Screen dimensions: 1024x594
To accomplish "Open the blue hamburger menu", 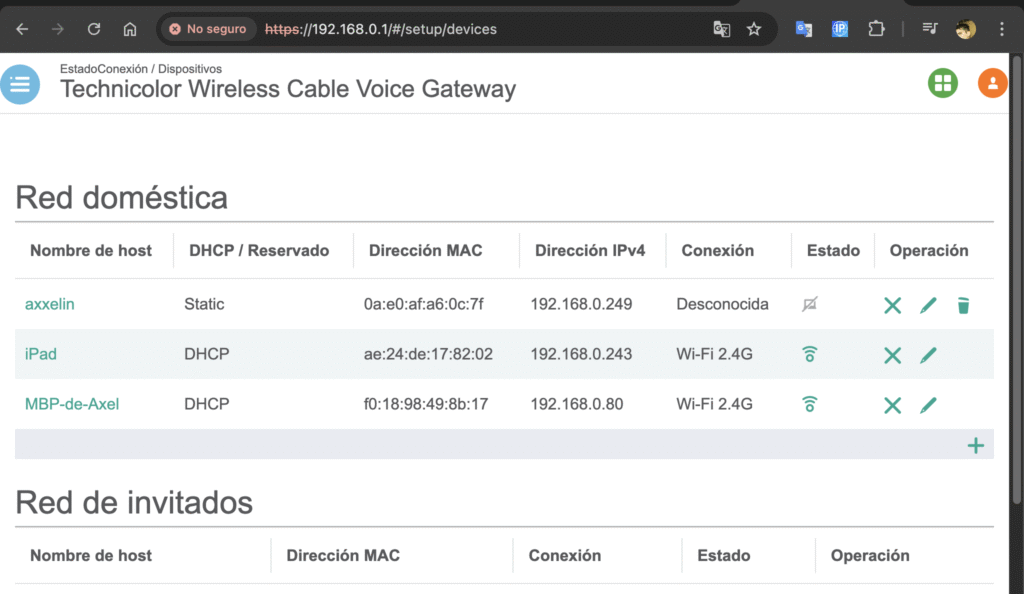I will tap(20, 84).
